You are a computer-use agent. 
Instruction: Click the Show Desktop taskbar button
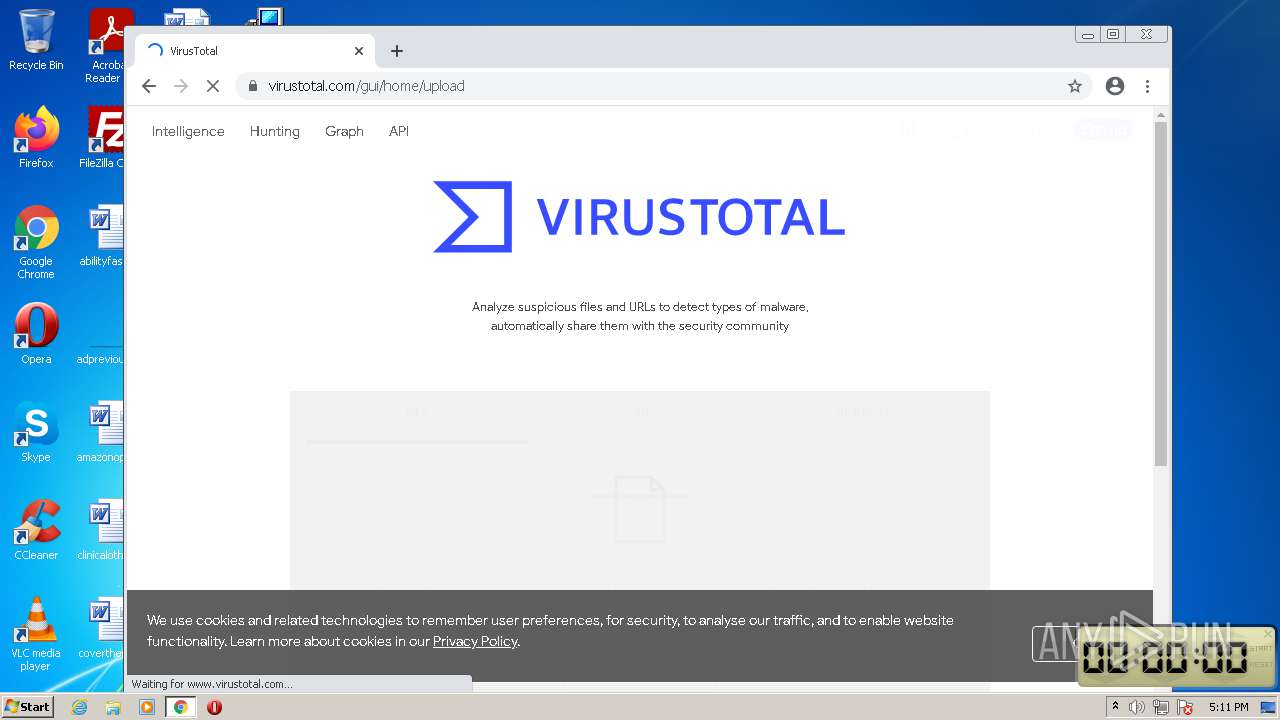[1268, 707]
